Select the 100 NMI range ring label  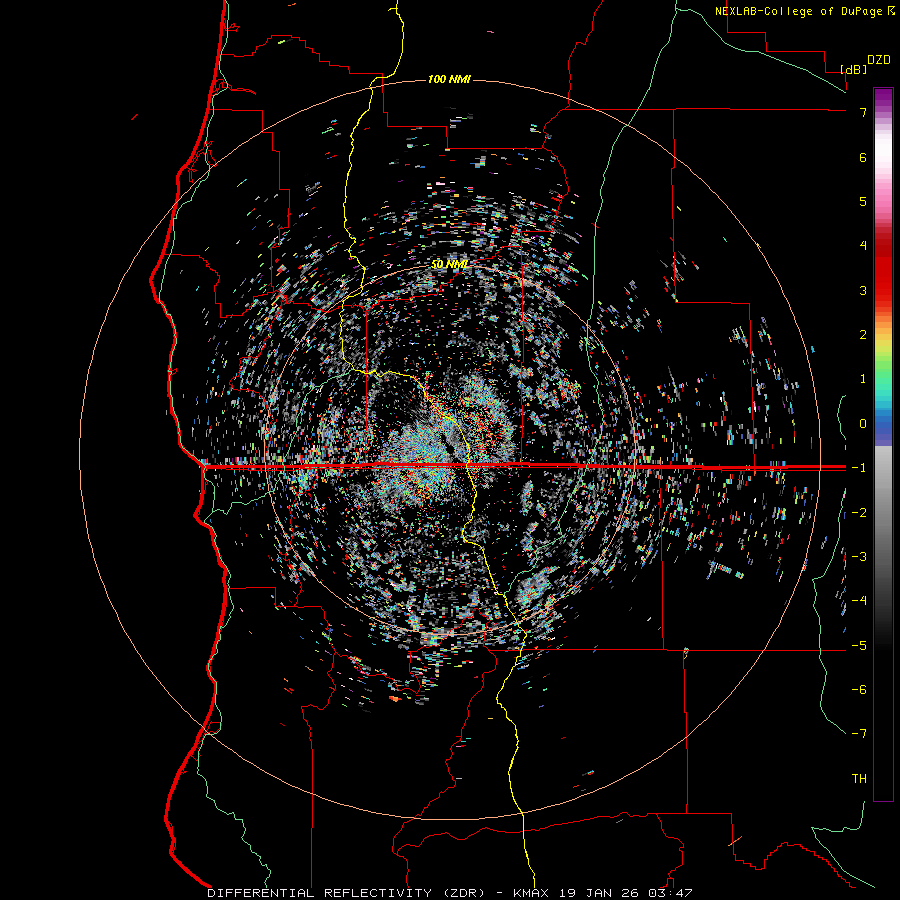[449, 79]
